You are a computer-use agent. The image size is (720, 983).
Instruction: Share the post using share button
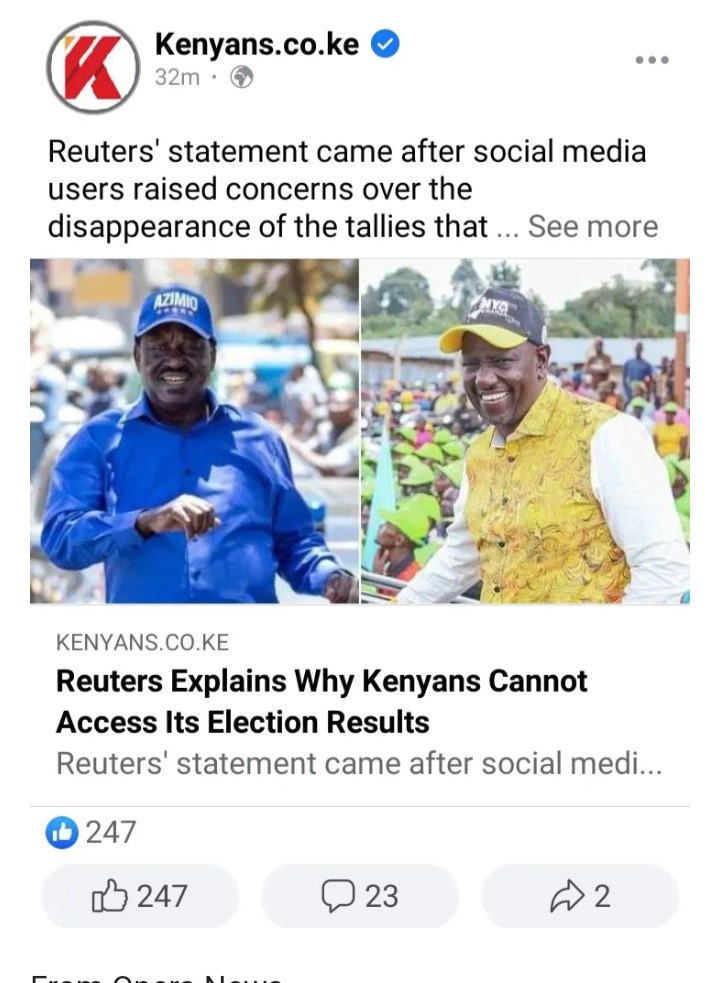(x=580, y=896)
